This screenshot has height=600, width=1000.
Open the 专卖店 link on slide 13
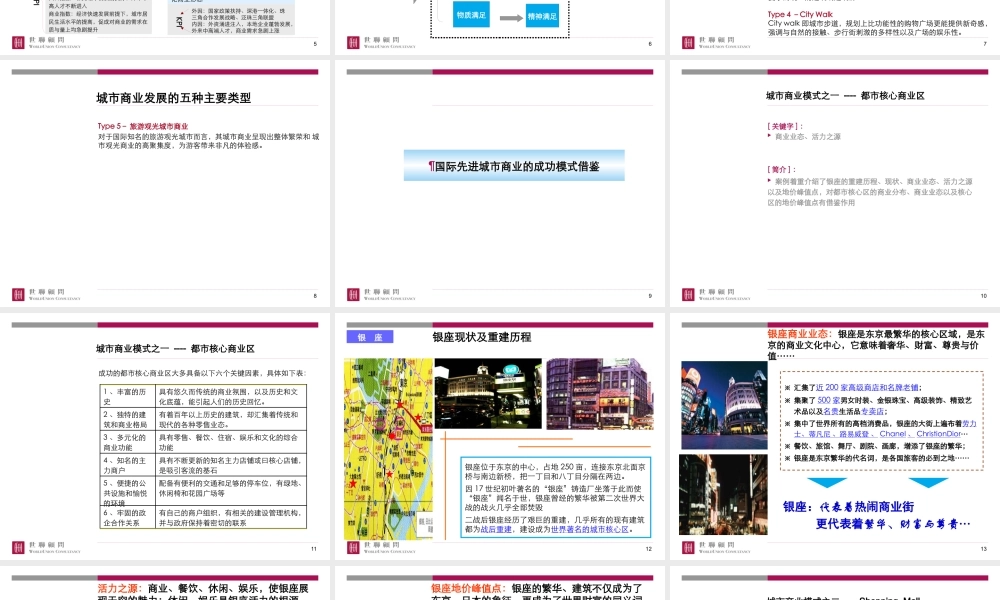click(x=872, y=411)
